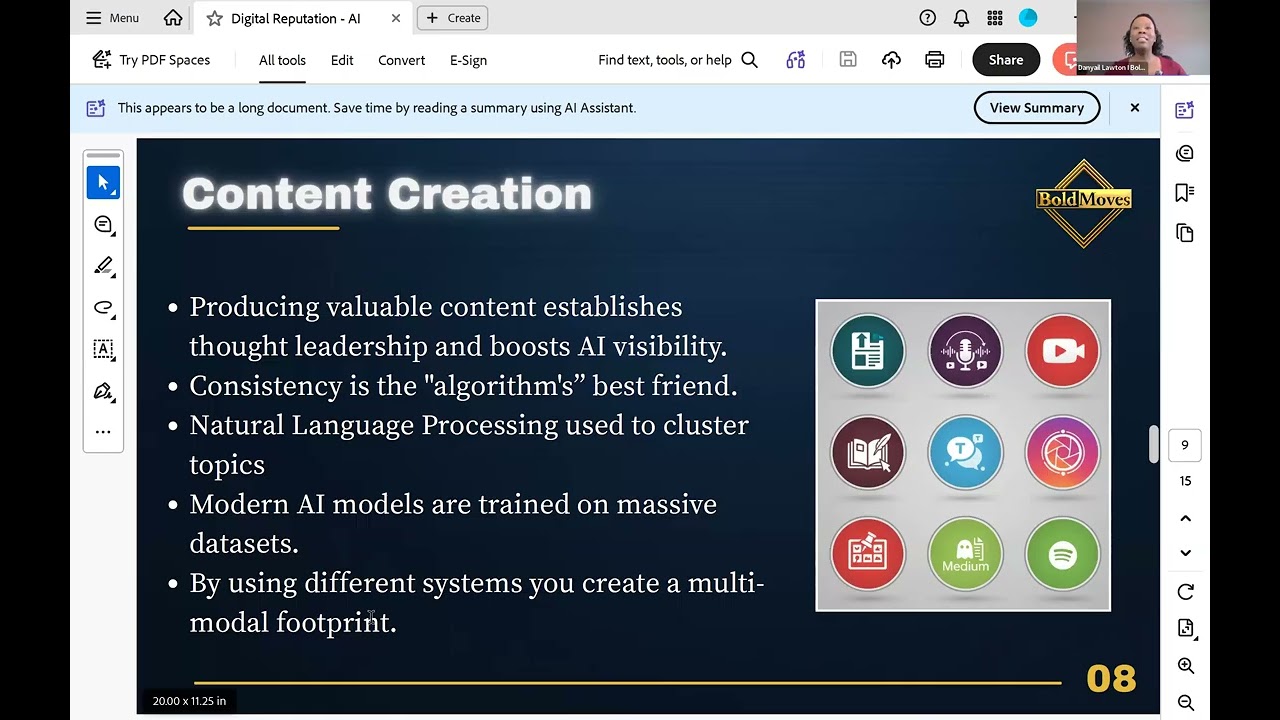This screenshot has width=1280, height=720.
Task: Open the apps grid launcher
Action: [x=994, y=18]
